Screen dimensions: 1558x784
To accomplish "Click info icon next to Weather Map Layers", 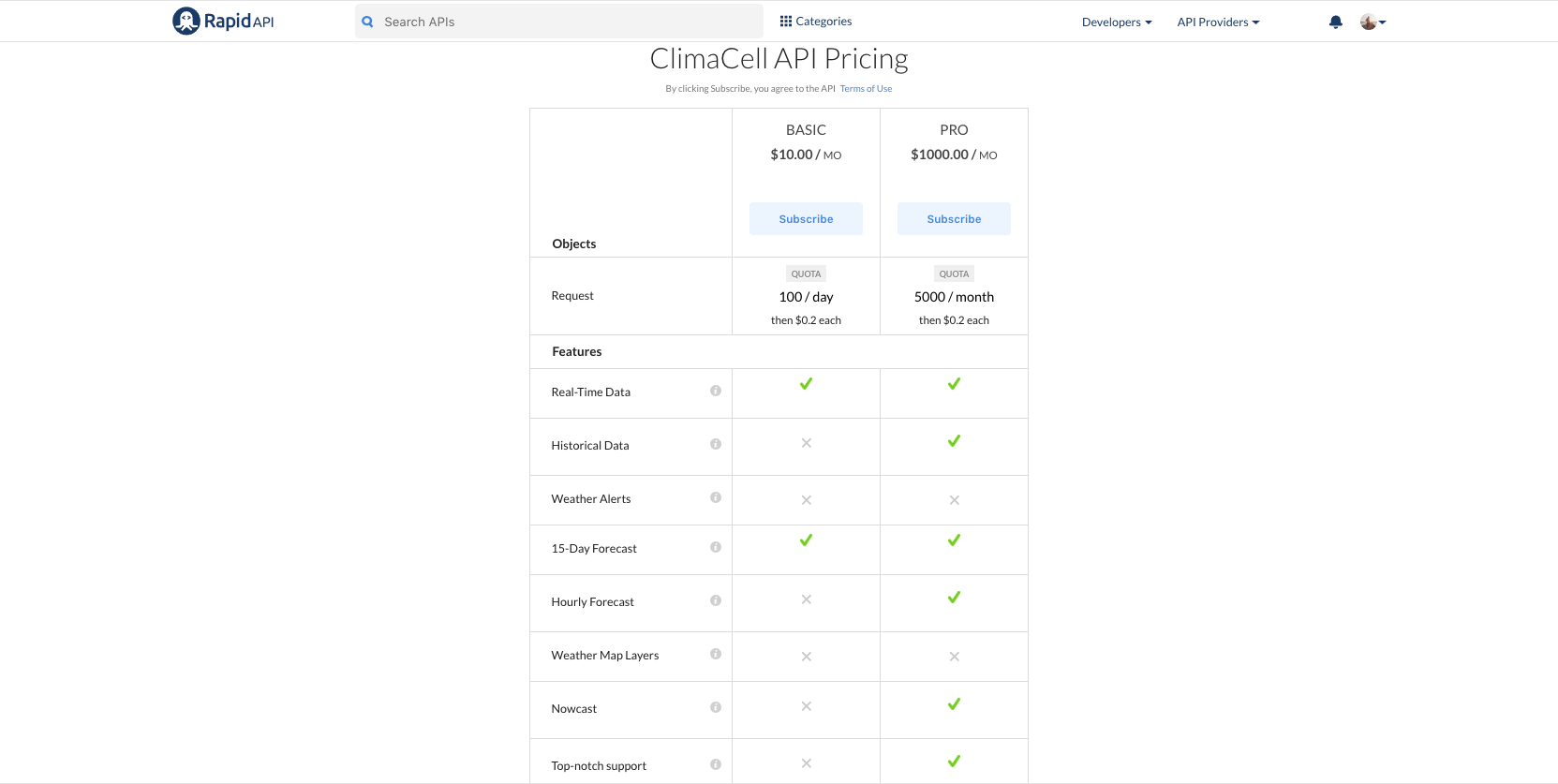I will coord(716,654).
